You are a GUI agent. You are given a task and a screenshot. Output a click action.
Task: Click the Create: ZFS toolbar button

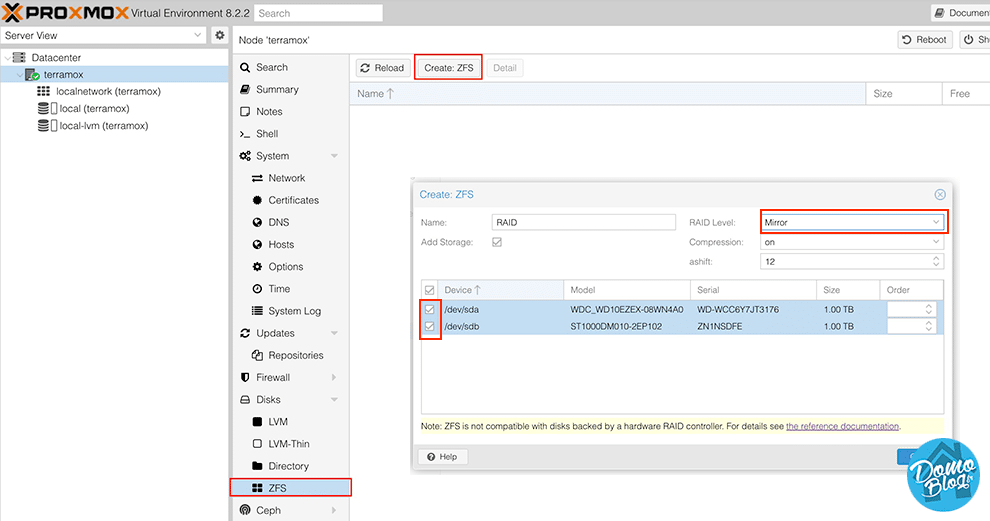pos(448,68)
